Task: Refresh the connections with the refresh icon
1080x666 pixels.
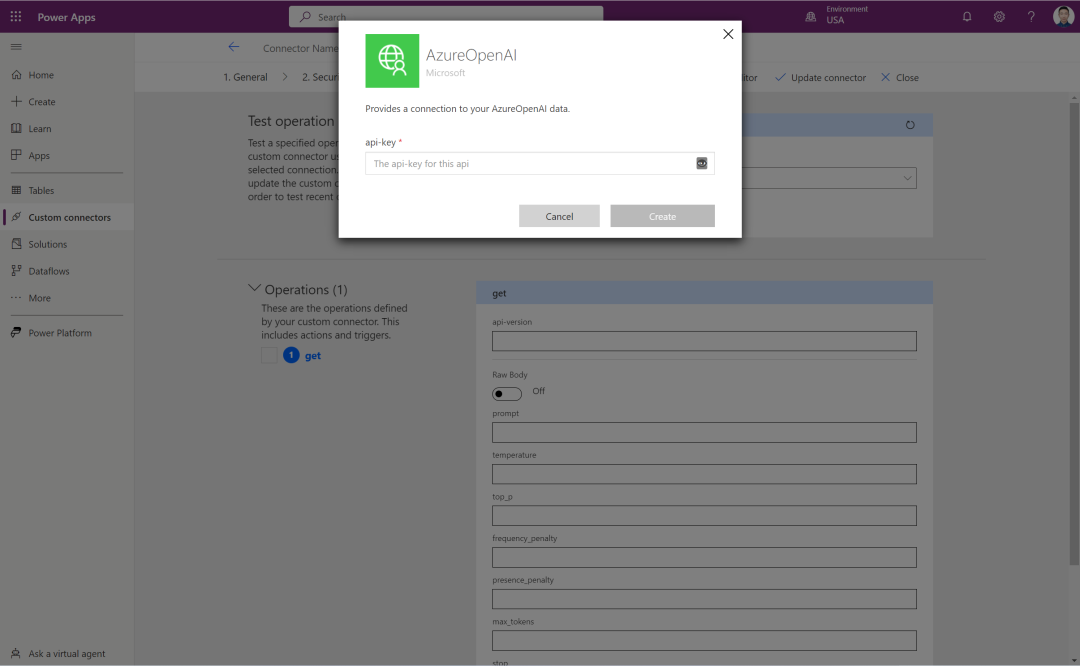Action: pyautogui.click(x=910, y=125)
